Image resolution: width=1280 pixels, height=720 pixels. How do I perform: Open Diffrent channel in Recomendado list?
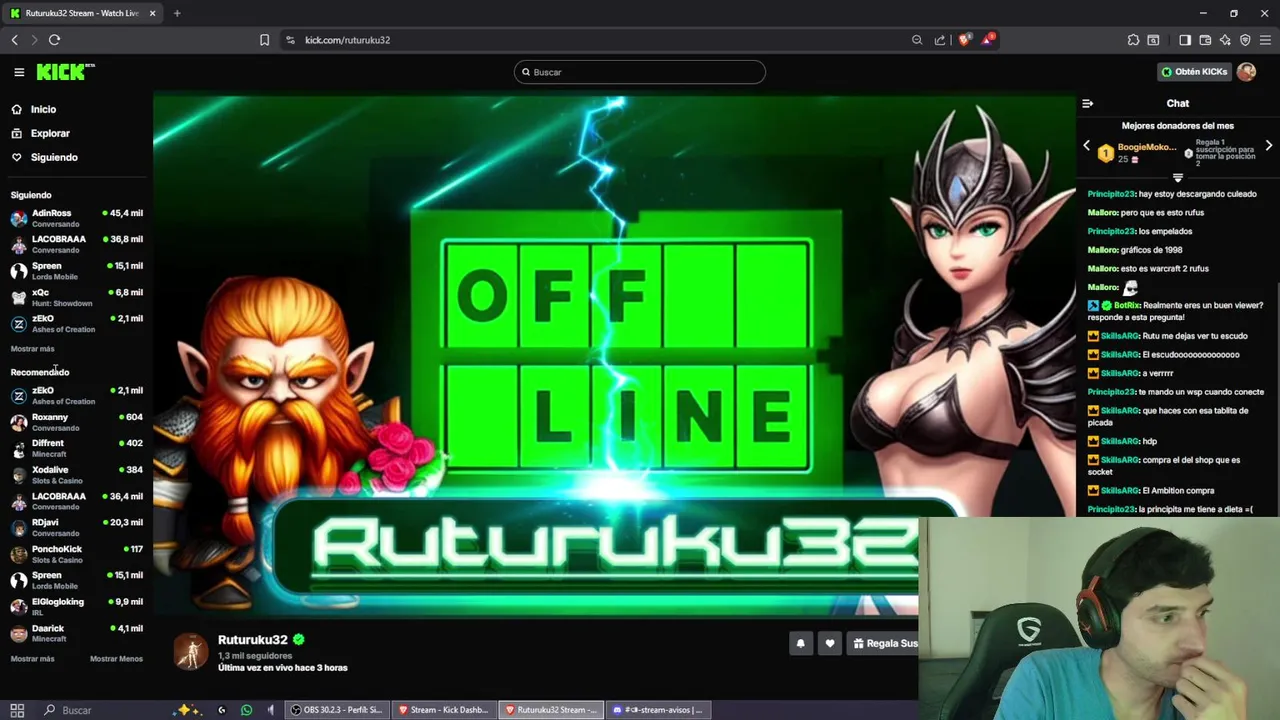click(76, 448)
